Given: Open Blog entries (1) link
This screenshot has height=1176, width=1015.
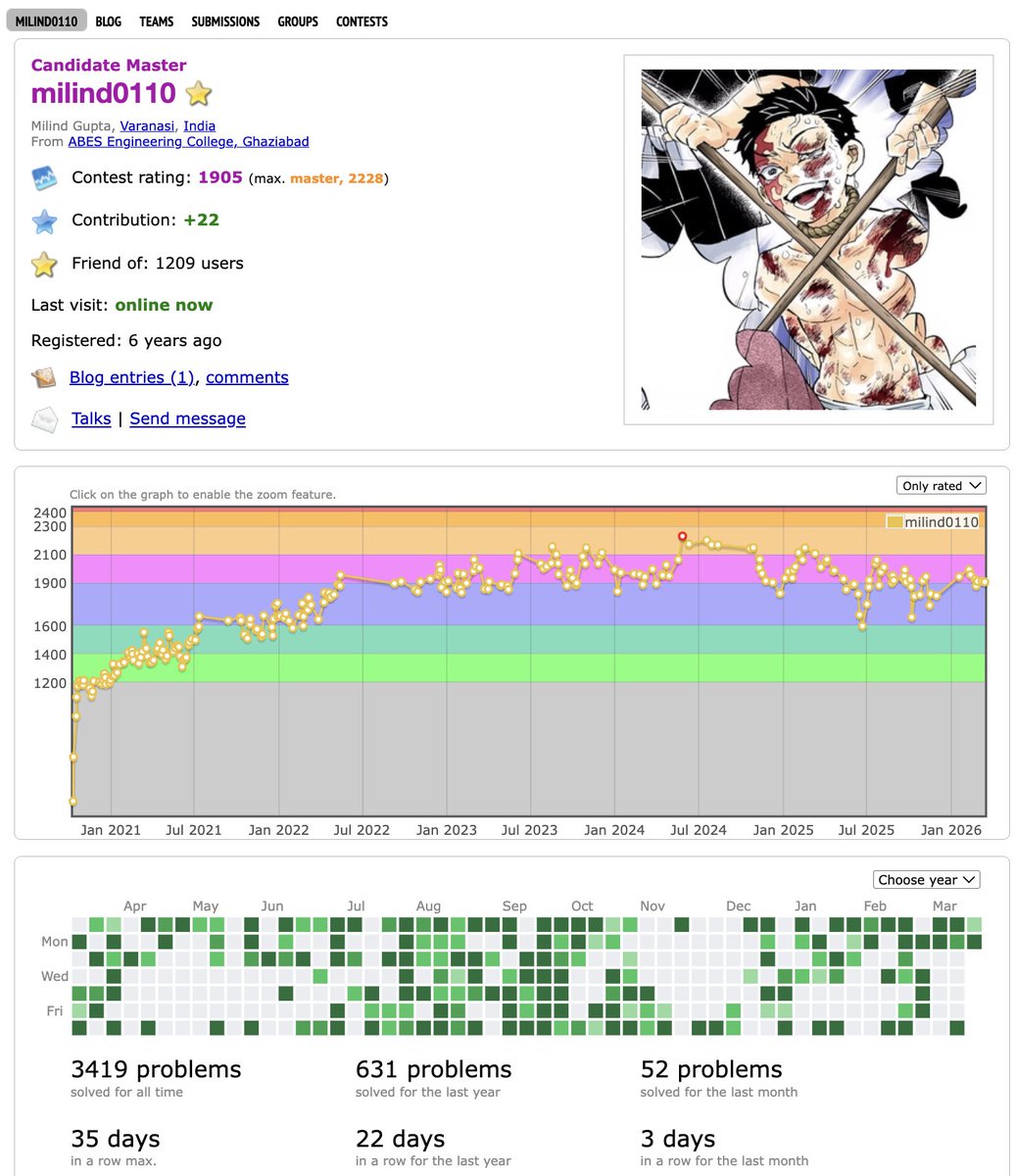Looking at the screenshot, I should (x=132, y=377).
